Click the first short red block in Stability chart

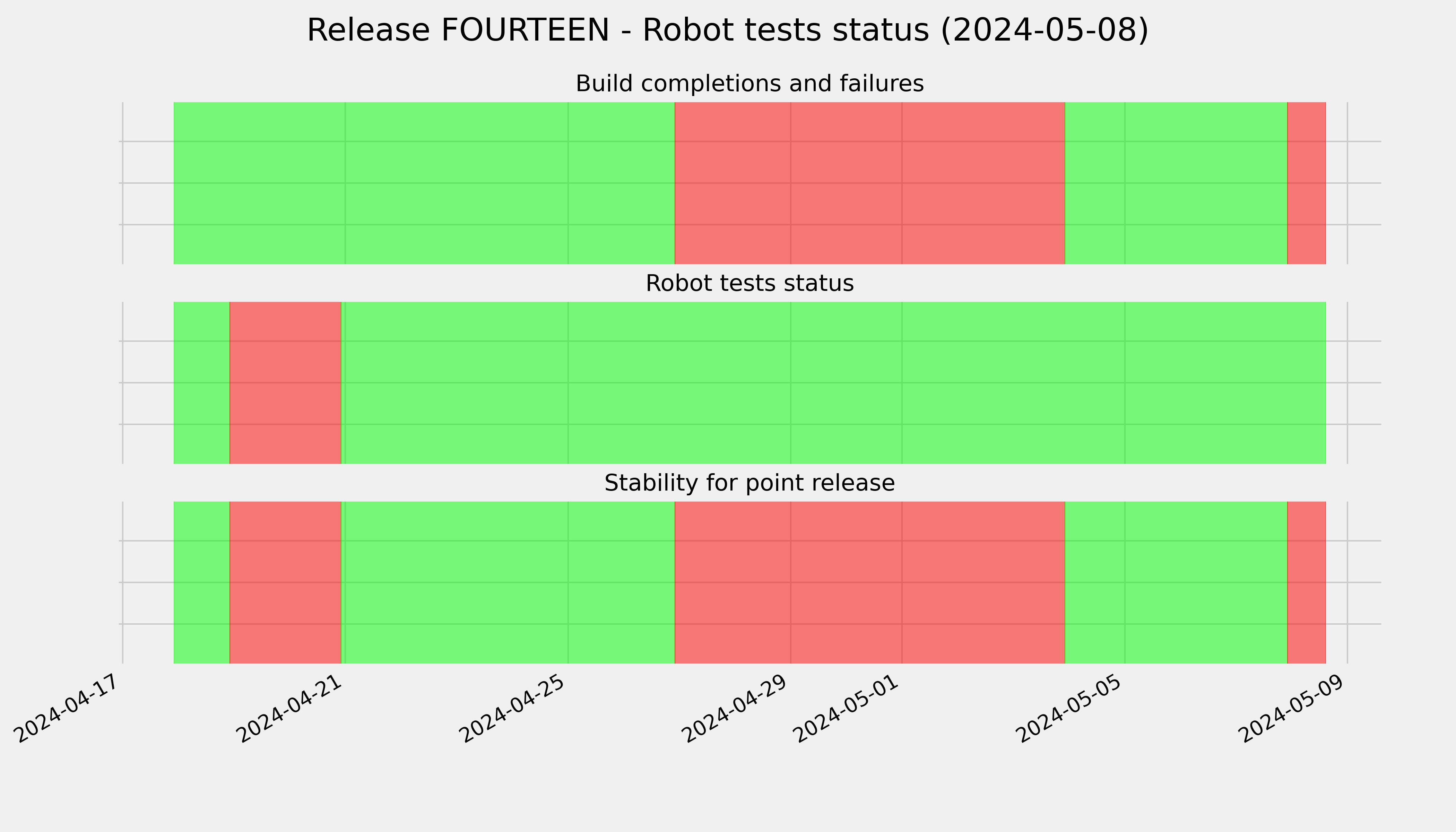pyautogui.click(x=285, y=583)
